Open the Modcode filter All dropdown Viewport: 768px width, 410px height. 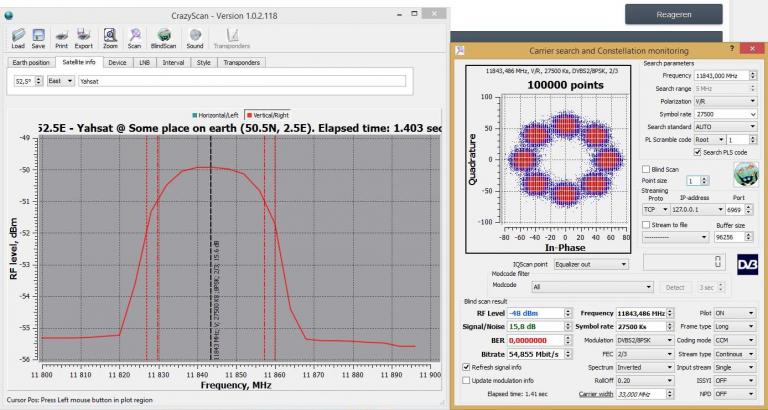coord(593,288)
